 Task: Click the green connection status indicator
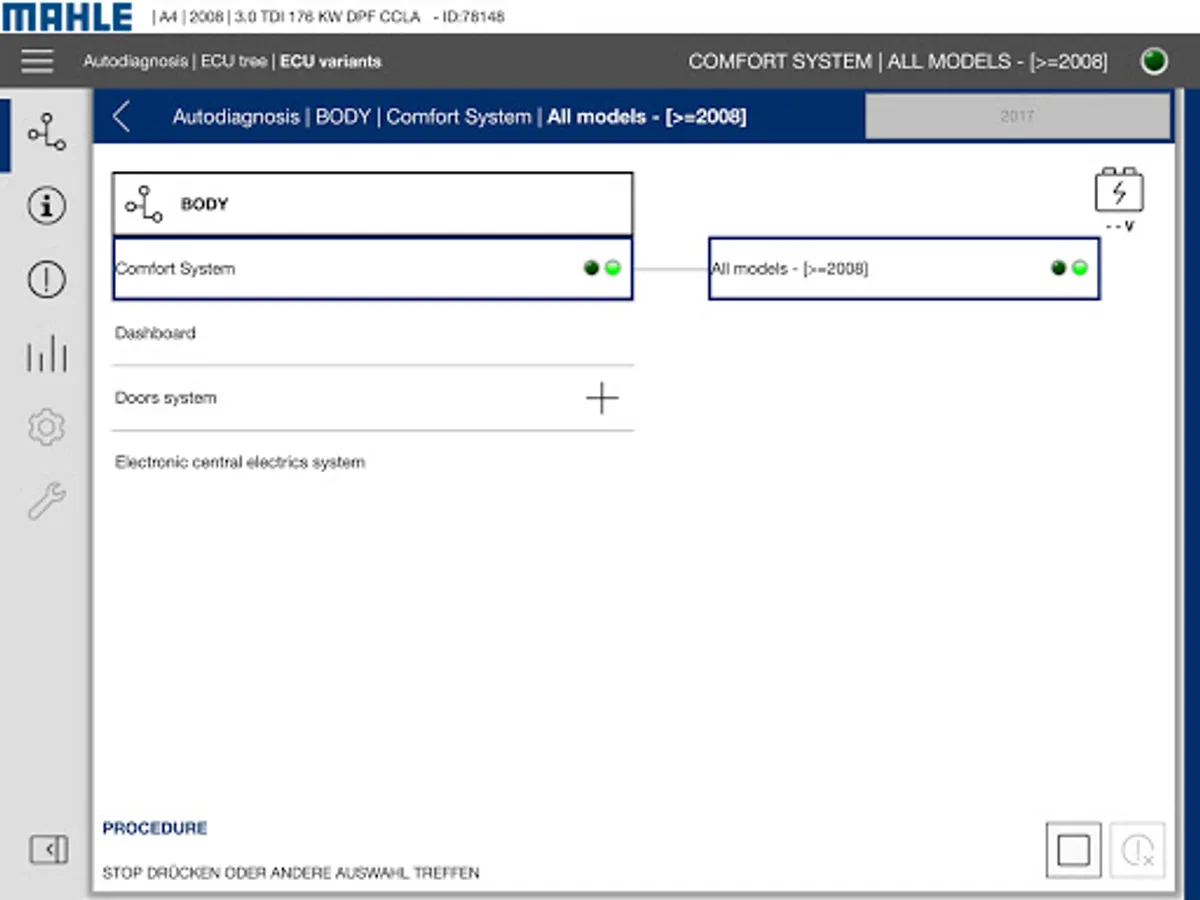pyautogui.click(x=1154, y=61)
